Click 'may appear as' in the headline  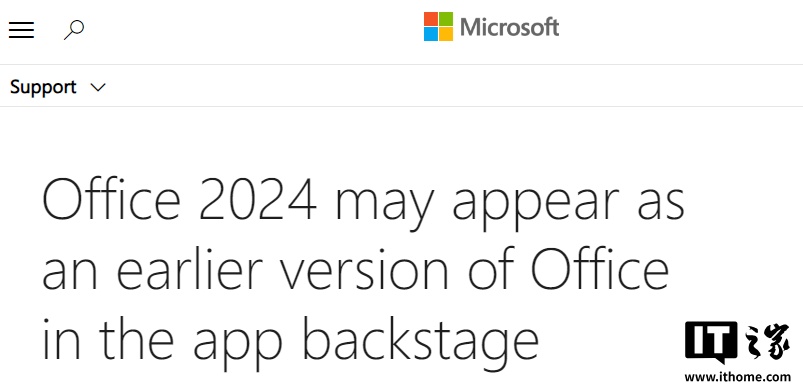pos(510,204)
